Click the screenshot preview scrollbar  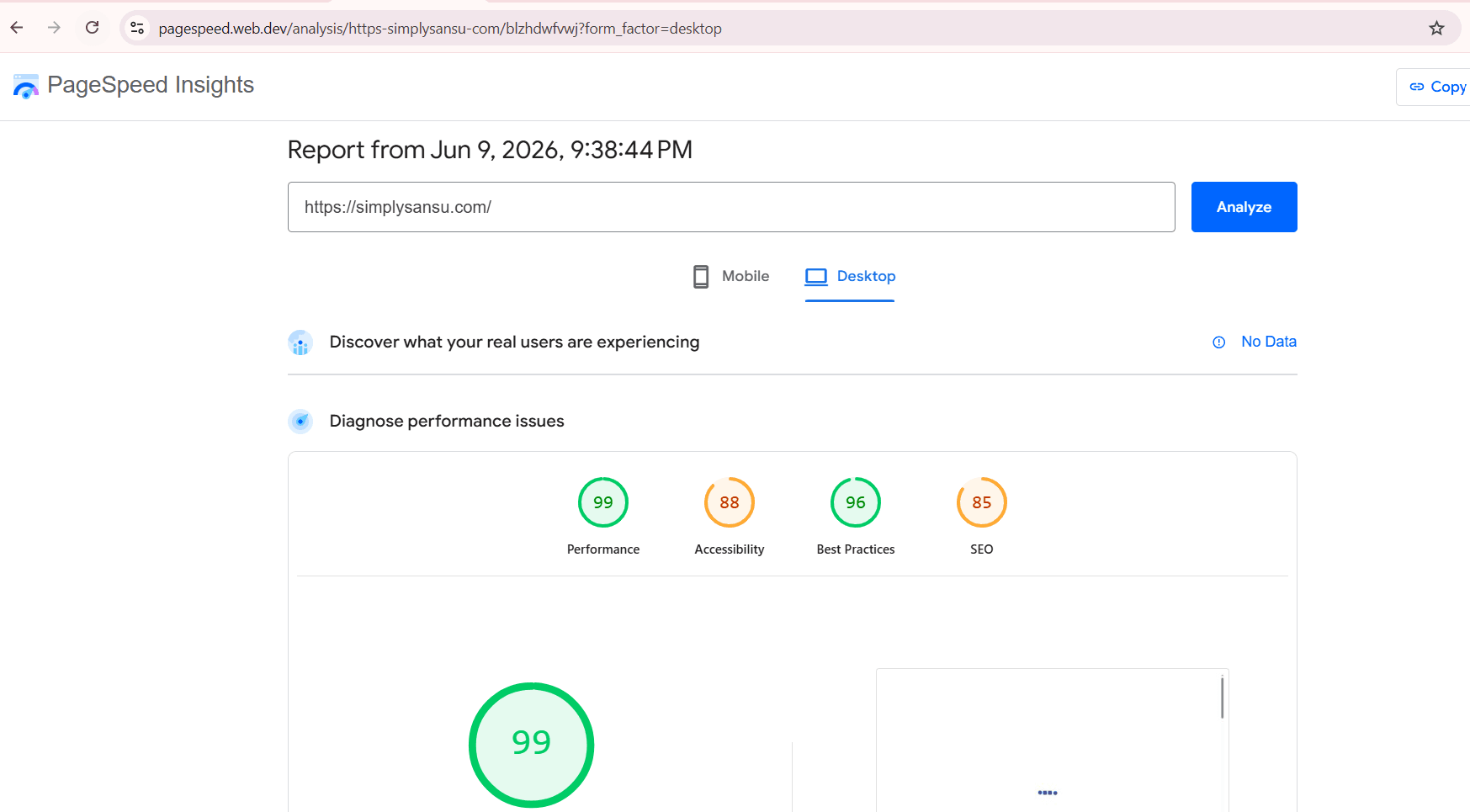[x=1222, y=697]
